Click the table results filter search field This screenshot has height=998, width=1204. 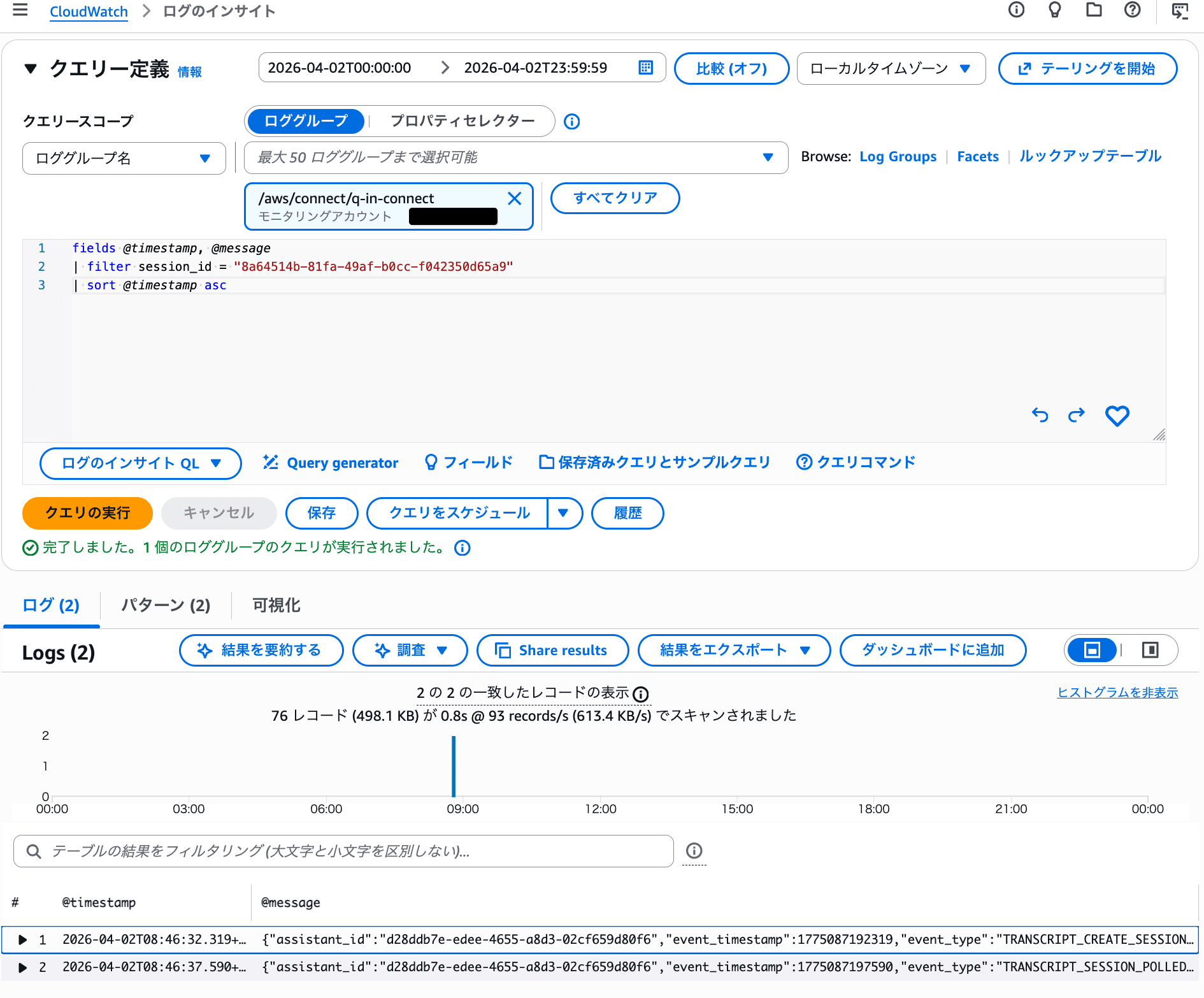tap(344, 851)
